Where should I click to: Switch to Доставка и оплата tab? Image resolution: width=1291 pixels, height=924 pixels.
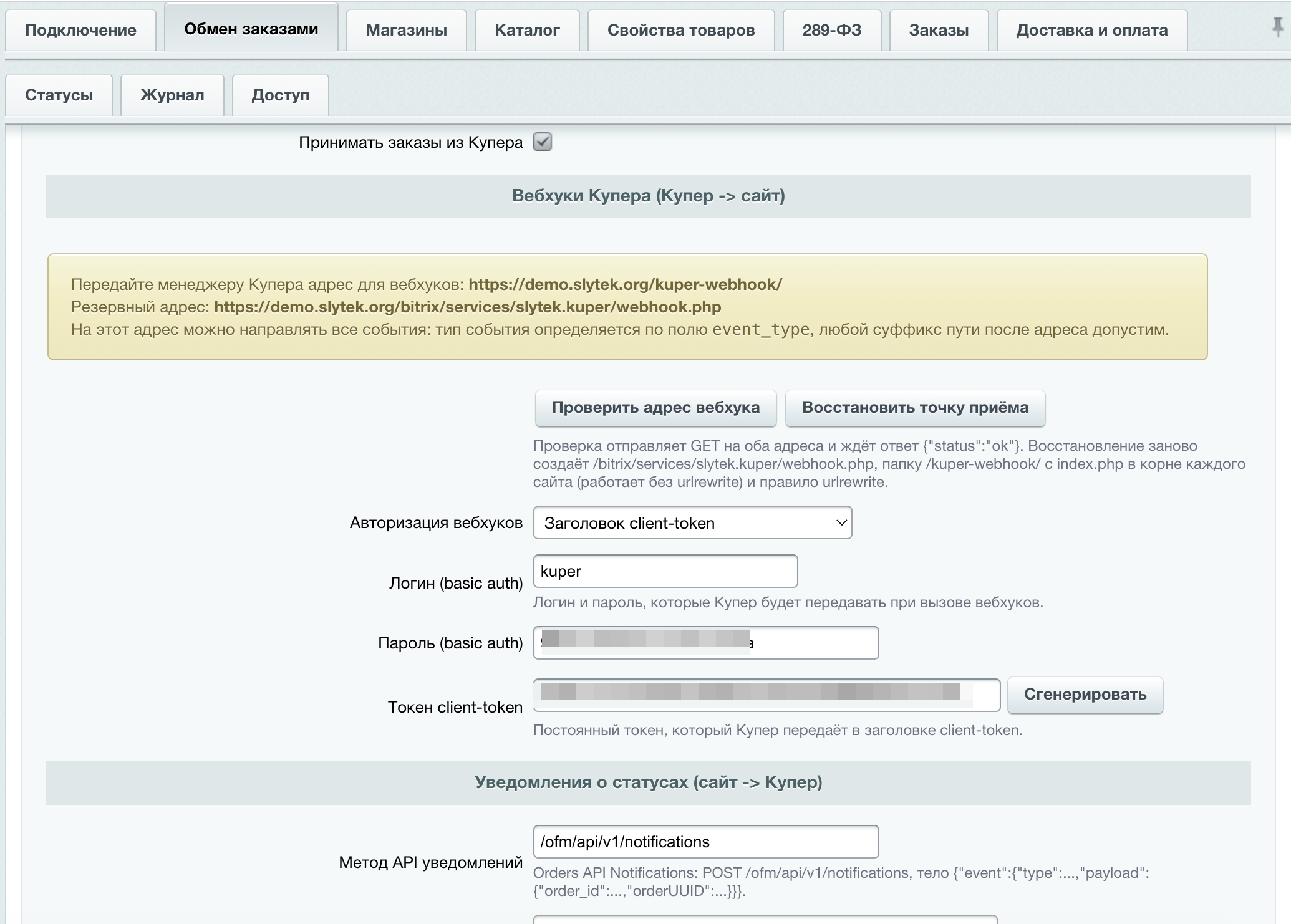point(1092,30)
